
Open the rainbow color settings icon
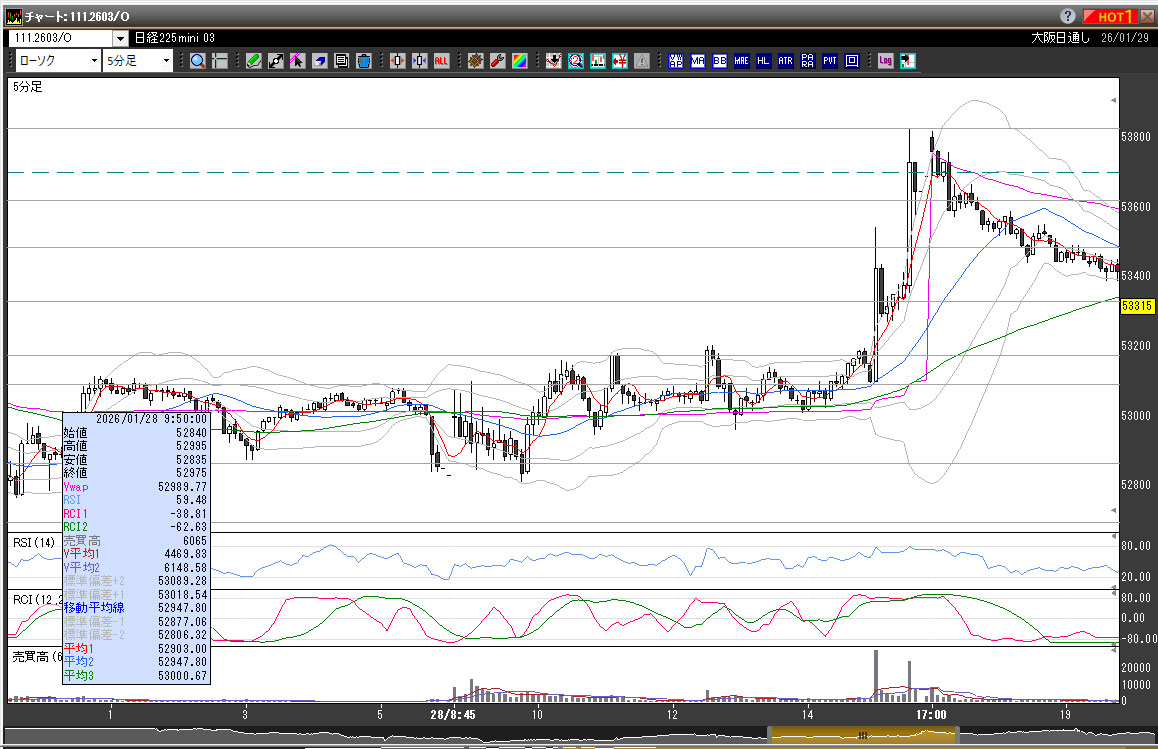pos(519,61)
